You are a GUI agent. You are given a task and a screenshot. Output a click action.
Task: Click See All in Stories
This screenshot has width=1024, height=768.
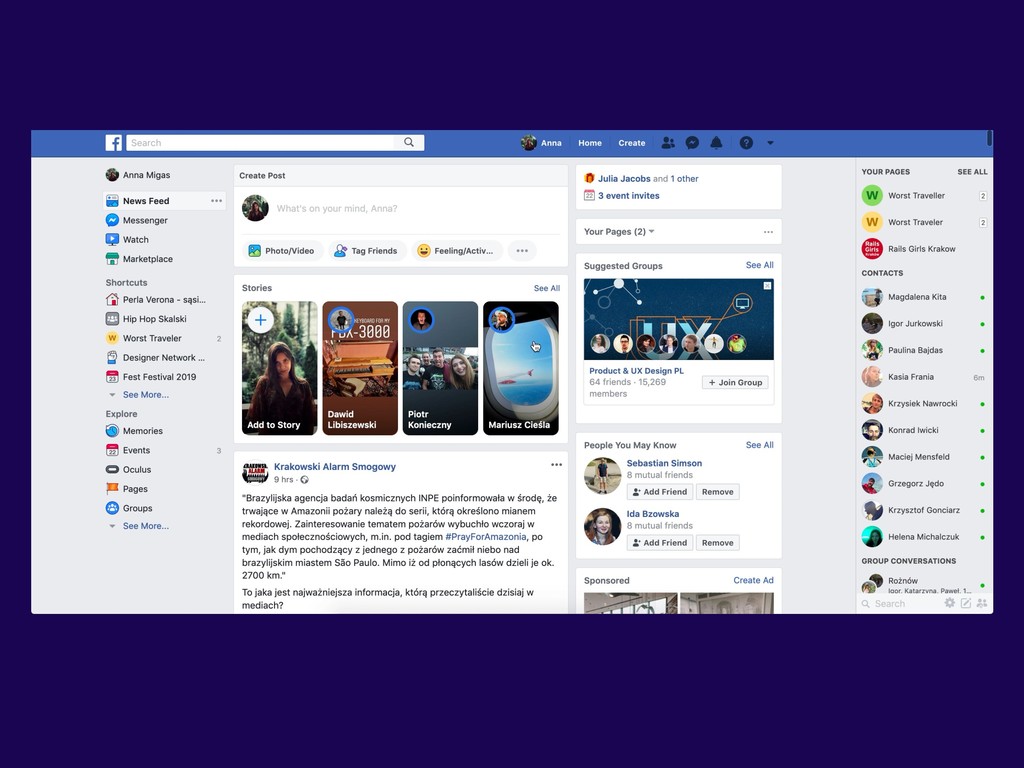click(547, 288)
